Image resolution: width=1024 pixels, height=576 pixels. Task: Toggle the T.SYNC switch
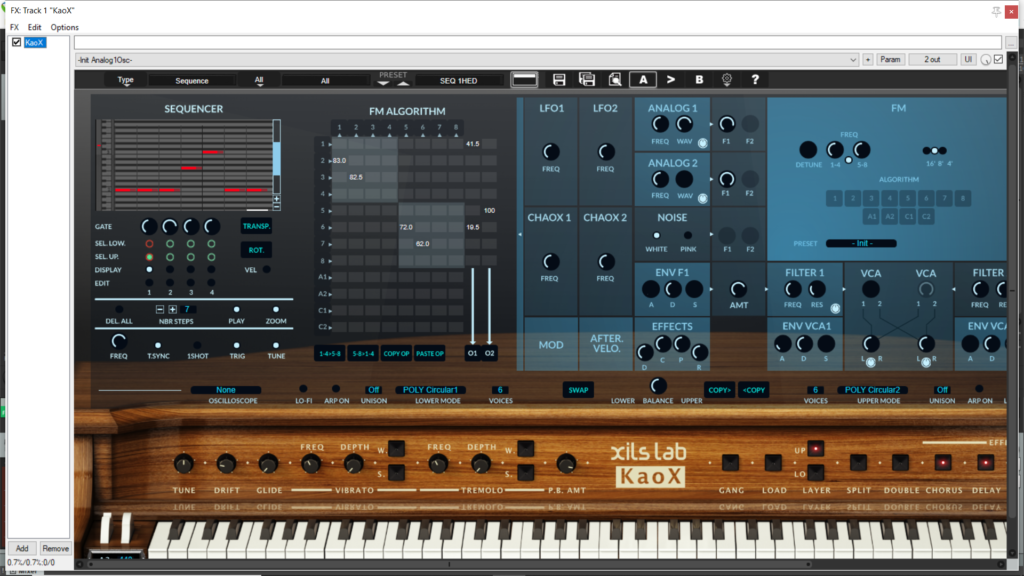(158, 345)
